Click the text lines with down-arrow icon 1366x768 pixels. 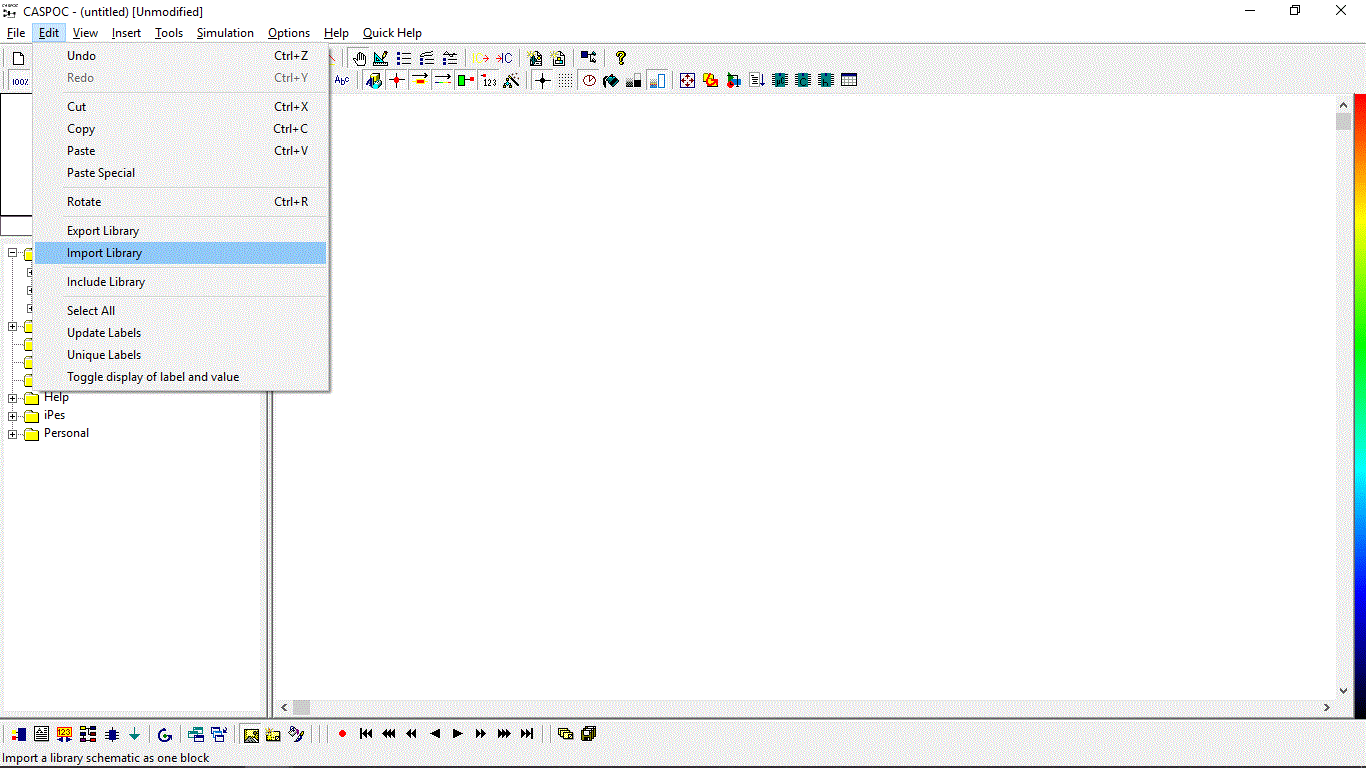757,80
